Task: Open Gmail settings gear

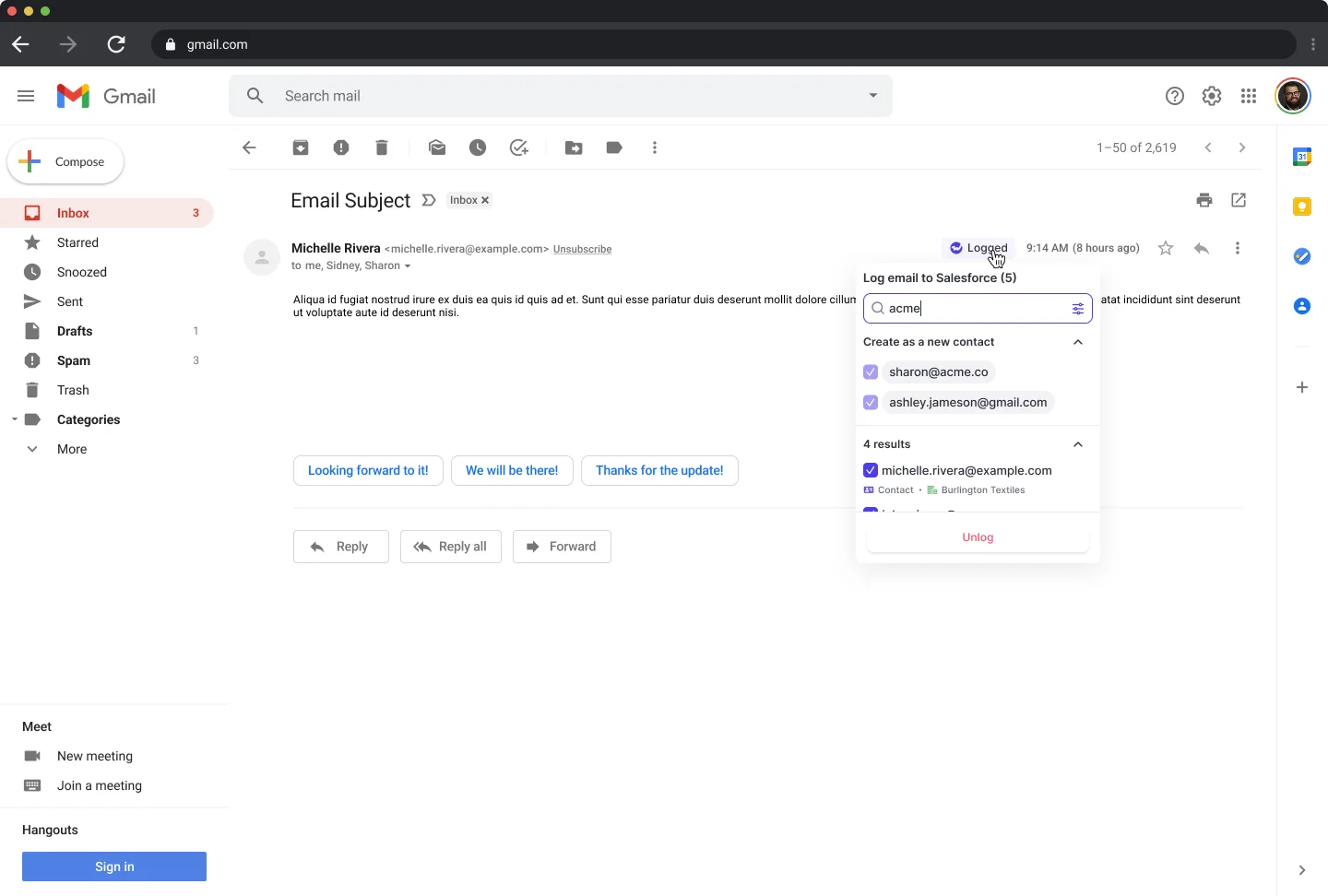Action: point(1212,96)
